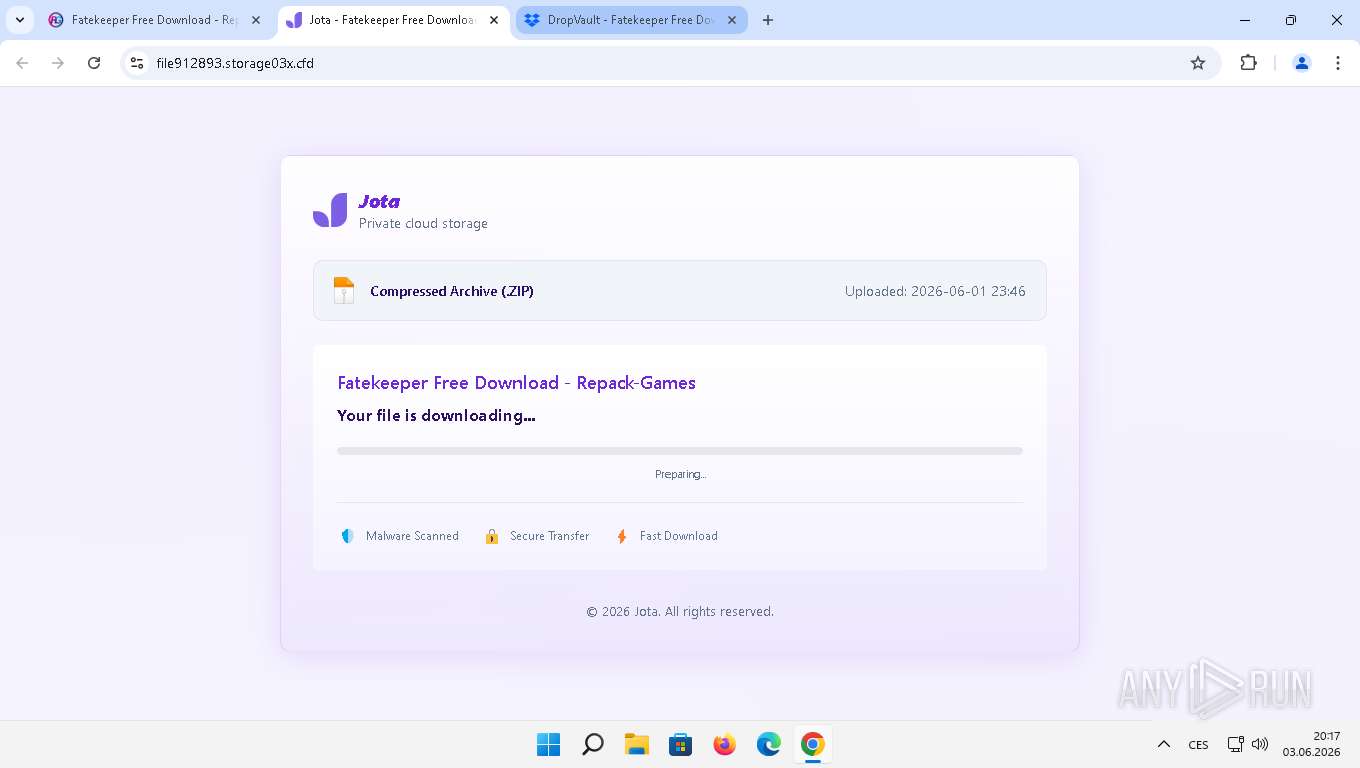Click the Fast Download label

679,536
